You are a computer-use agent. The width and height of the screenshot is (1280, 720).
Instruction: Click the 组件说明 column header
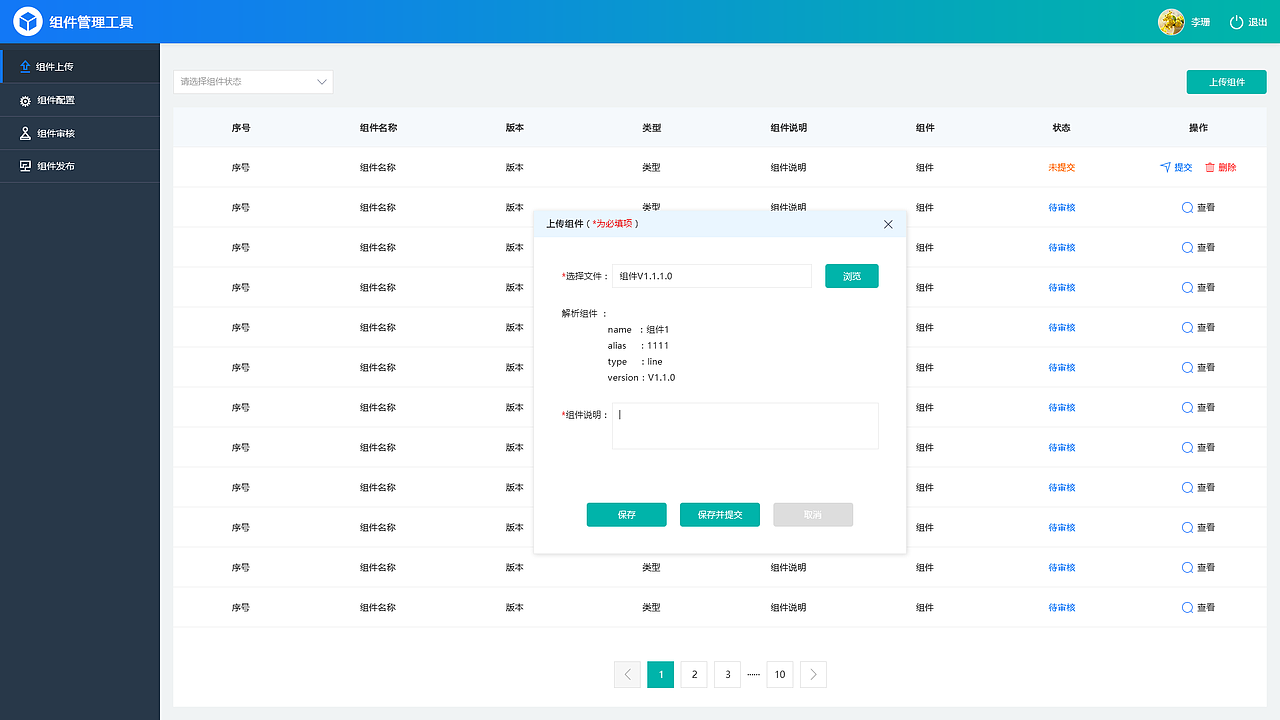pos(789,128)
